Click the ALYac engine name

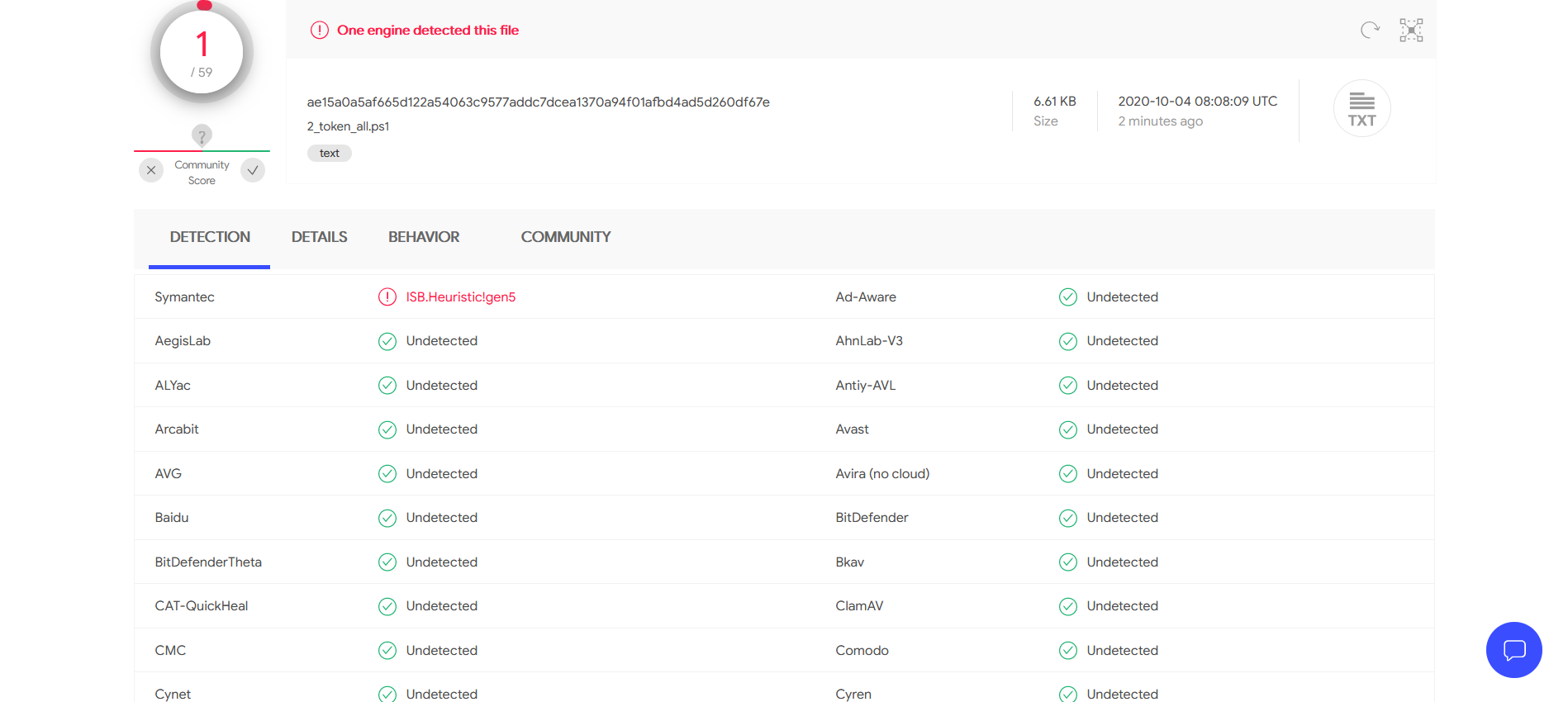(x=173, y=386)
